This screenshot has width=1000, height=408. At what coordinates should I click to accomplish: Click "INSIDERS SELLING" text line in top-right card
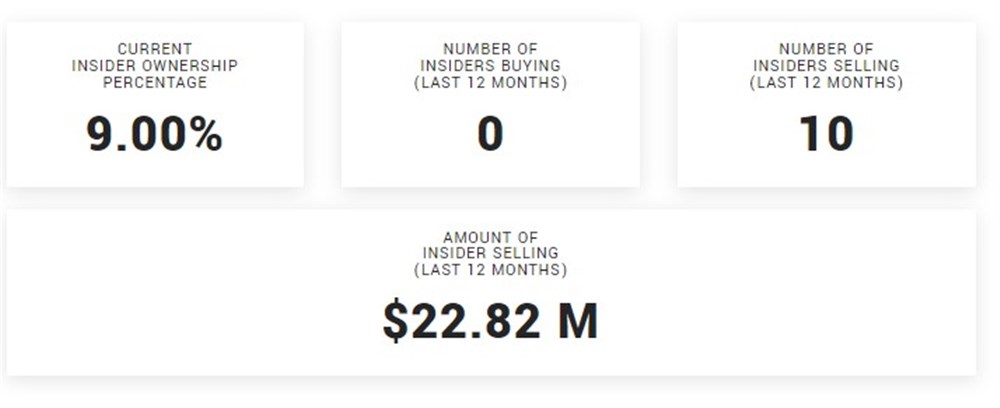[x=826, y=66]
